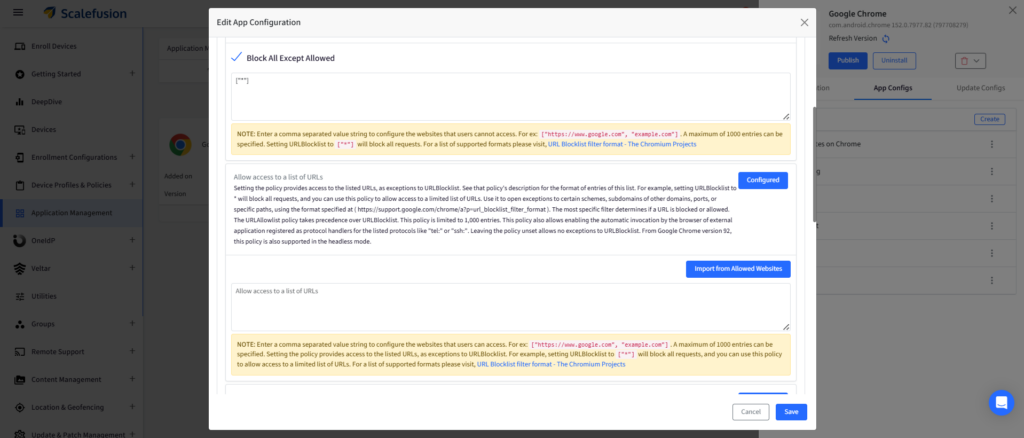
Task: Expand the Content Management submenu
Action: (x=132, y=379)
